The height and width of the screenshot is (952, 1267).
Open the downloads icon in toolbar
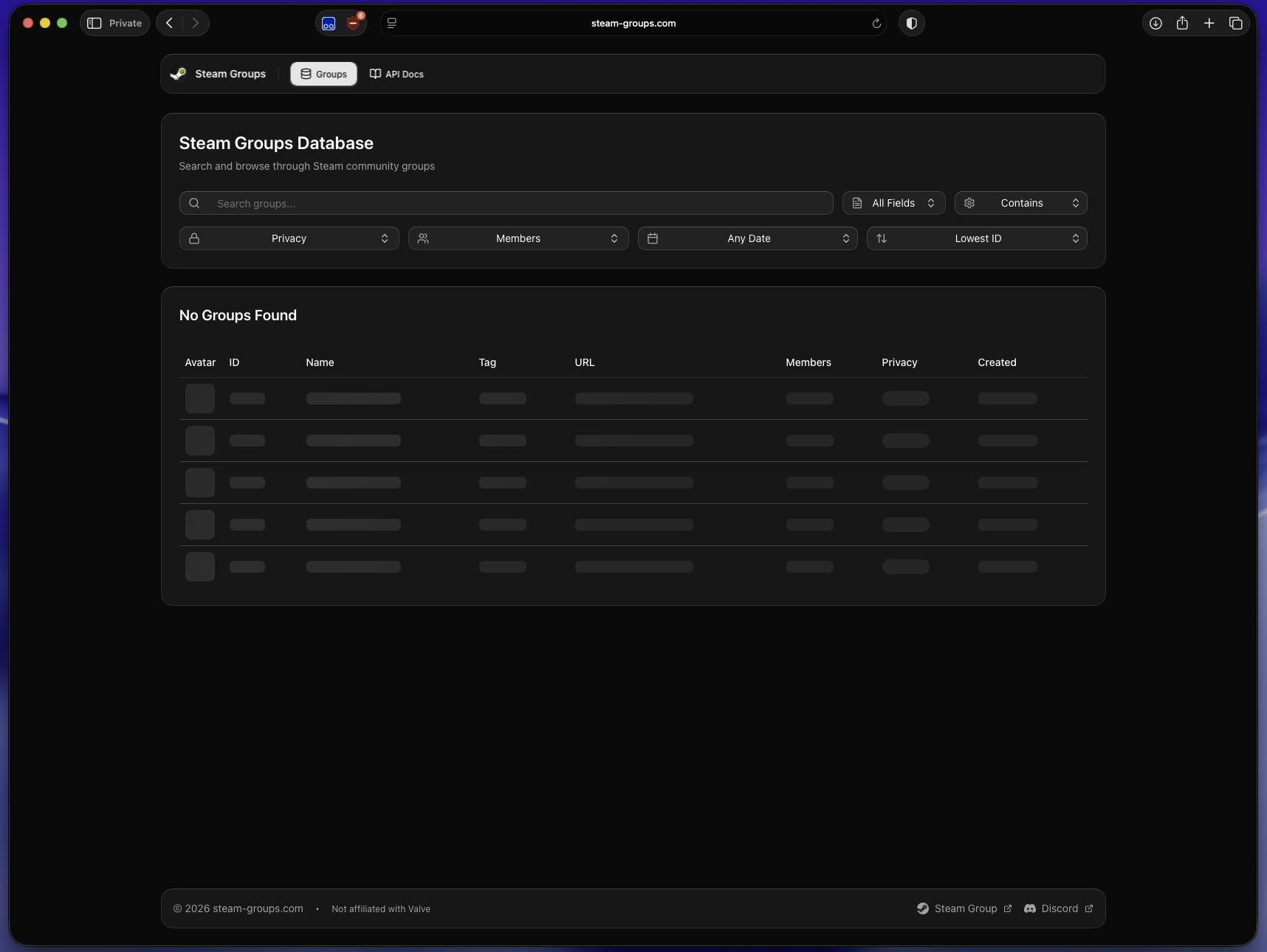point(1156,24)
